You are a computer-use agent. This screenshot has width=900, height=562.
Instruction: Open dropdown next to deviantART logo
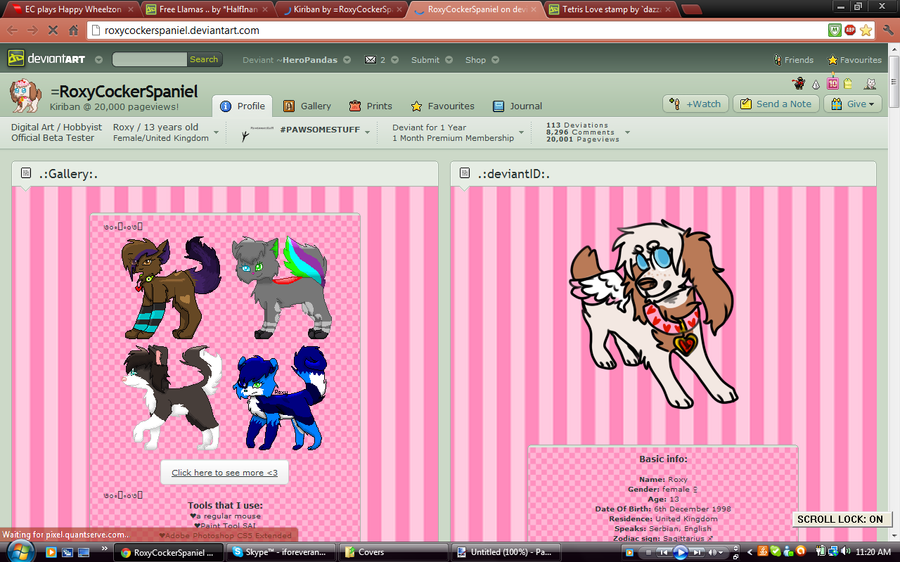99,60
